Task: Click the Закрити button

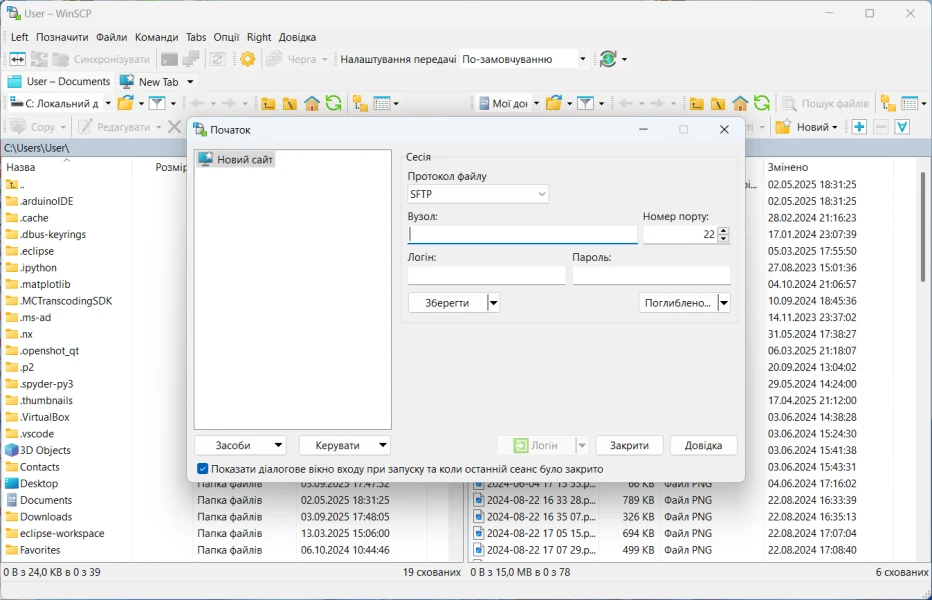Action: [x=629, y=445]
